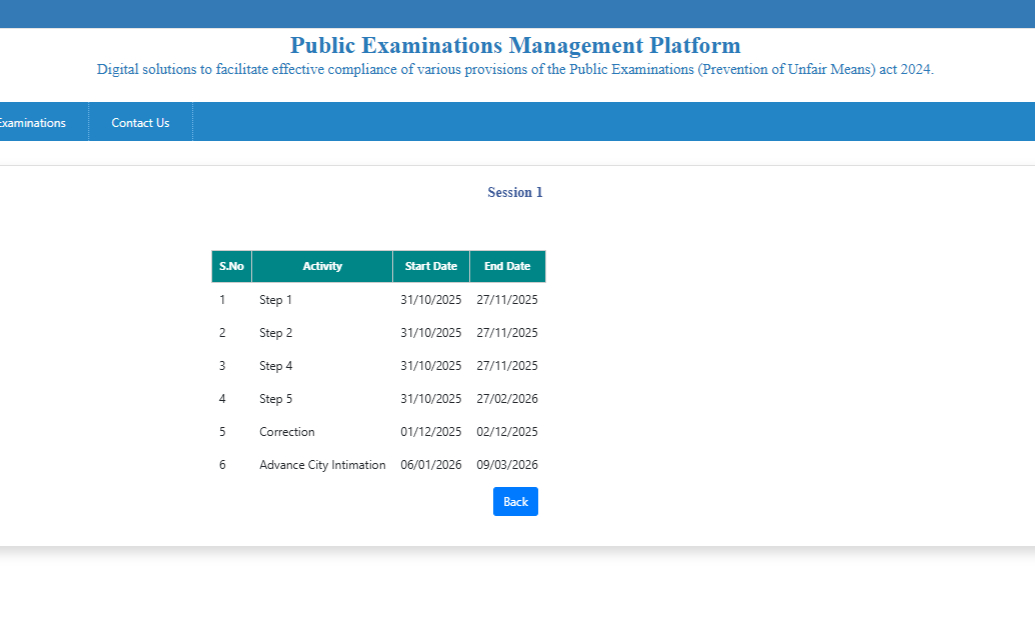Click the Start Date column header
Image resolution: width=1035 pixels, height=626 pixels.
pyautogui.click(x=430, y=266)
